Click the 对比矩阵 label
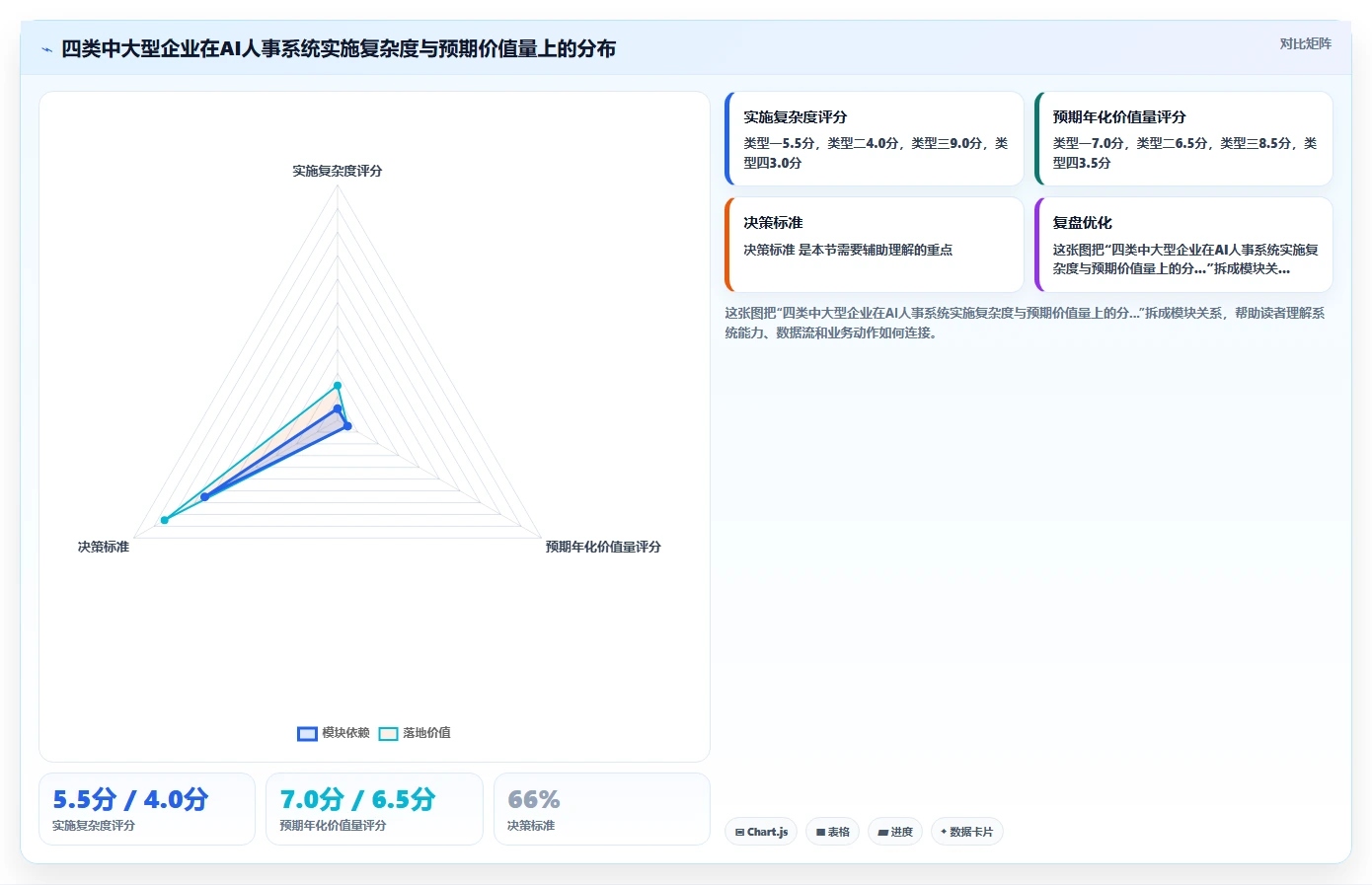 point(1305,43)
